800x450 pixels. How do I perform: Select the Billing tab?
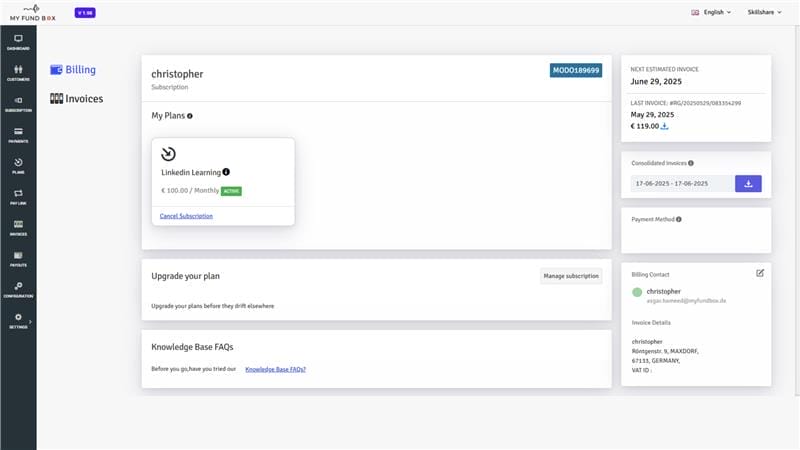tap(73, 70)
